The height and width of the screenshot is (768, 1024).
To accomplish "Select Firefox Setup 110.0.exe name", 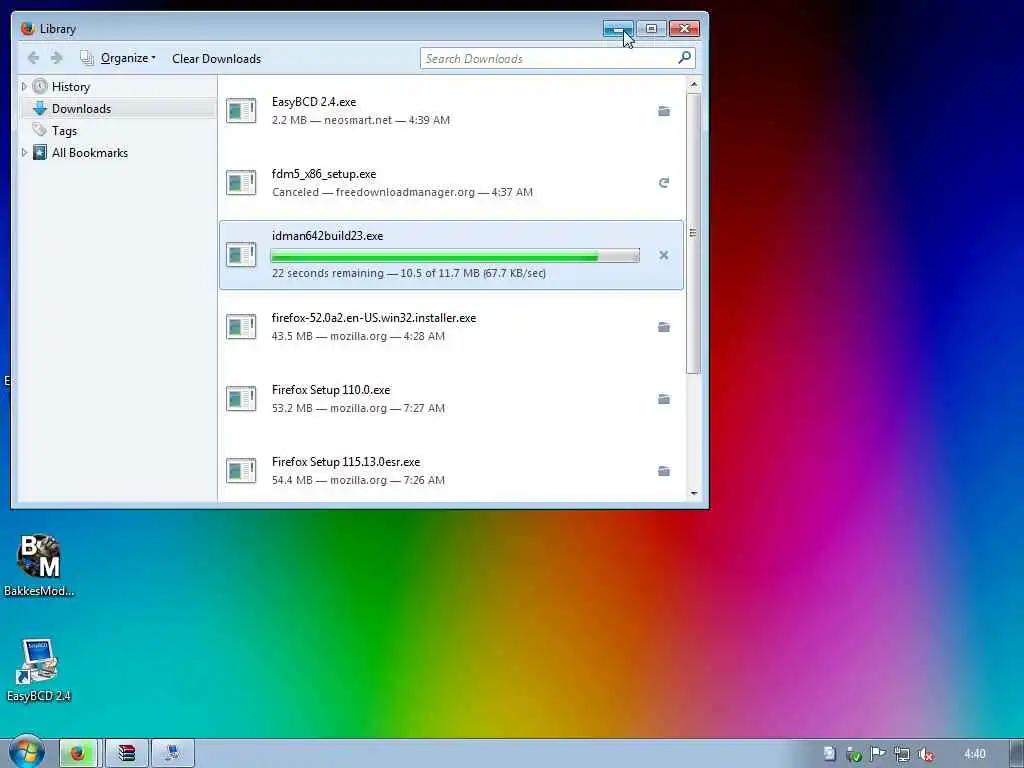I will 331,390.
